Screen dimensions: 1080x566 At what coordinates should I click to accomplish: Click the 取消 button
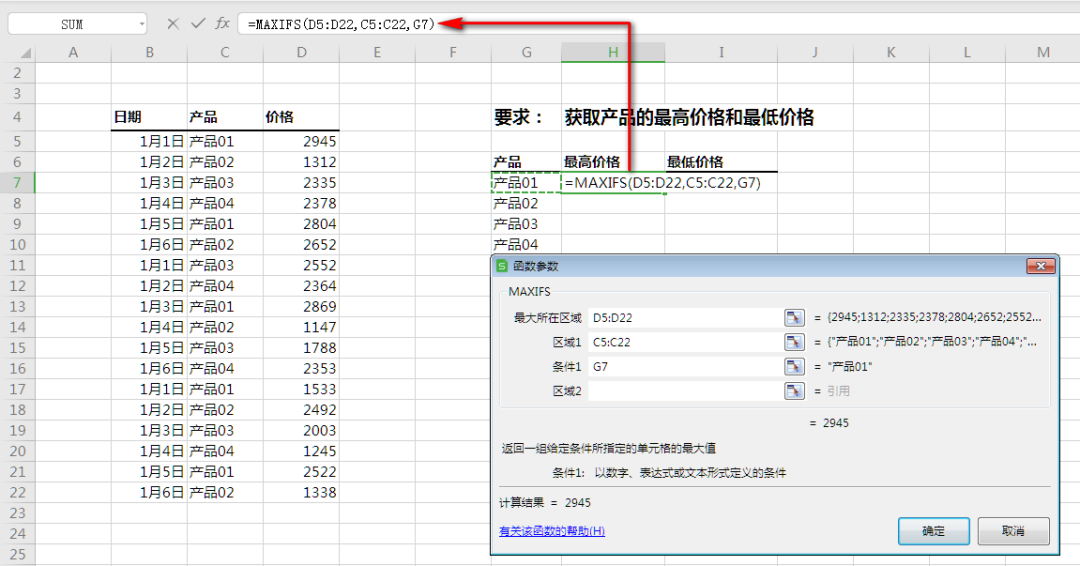point(1013,531)
